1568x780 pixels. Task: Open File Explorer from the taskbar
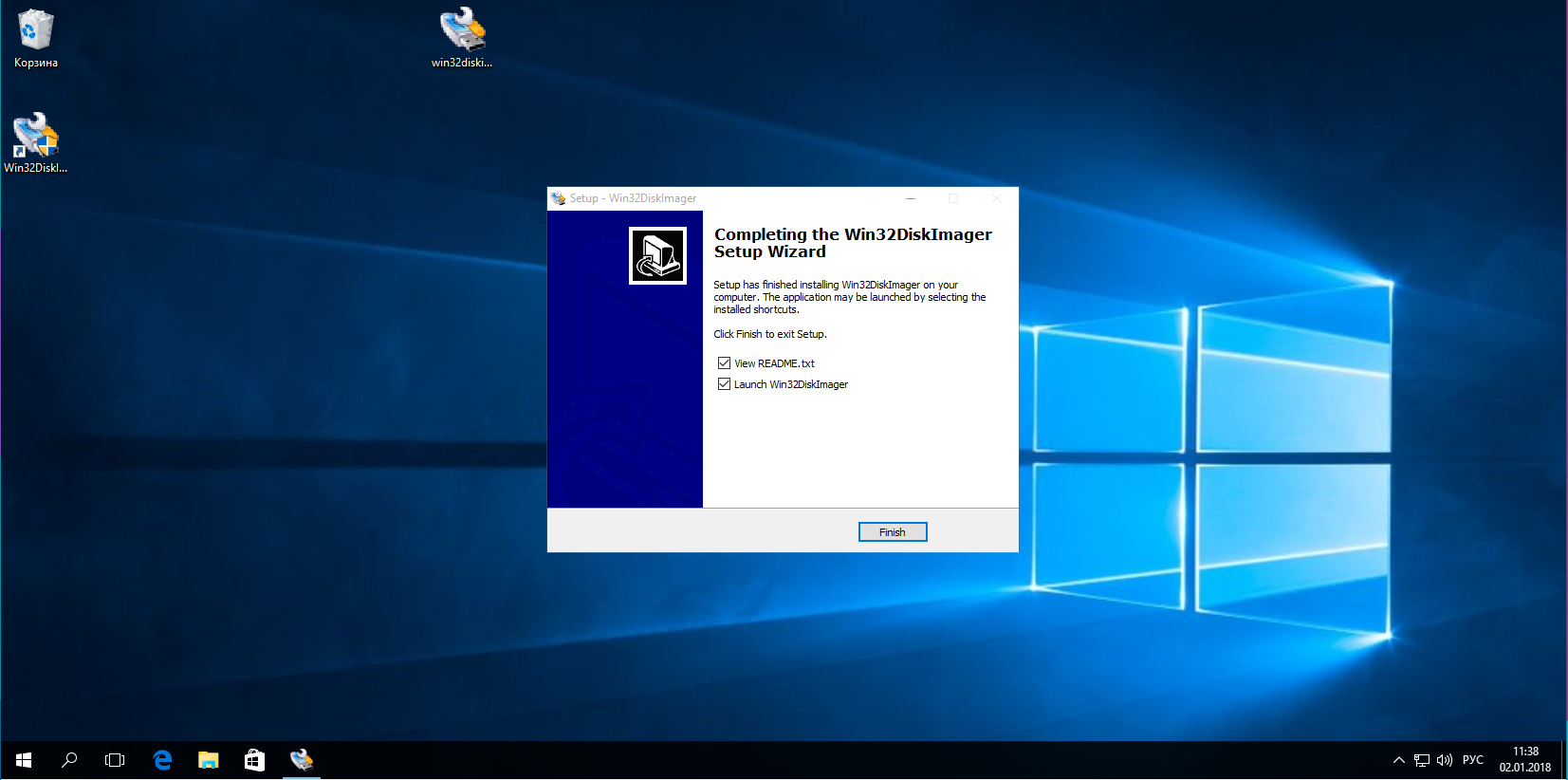point(209,760)
